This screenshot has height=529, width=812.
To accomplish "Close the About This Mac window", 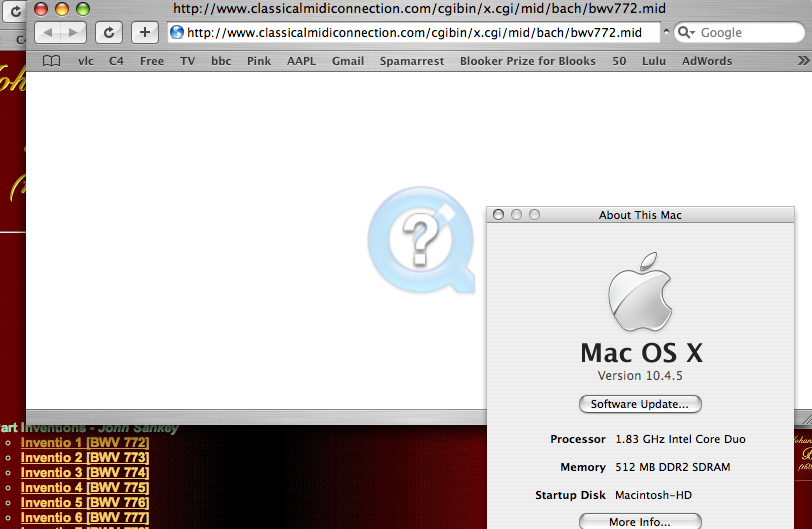I will click(x=499, y=214).
